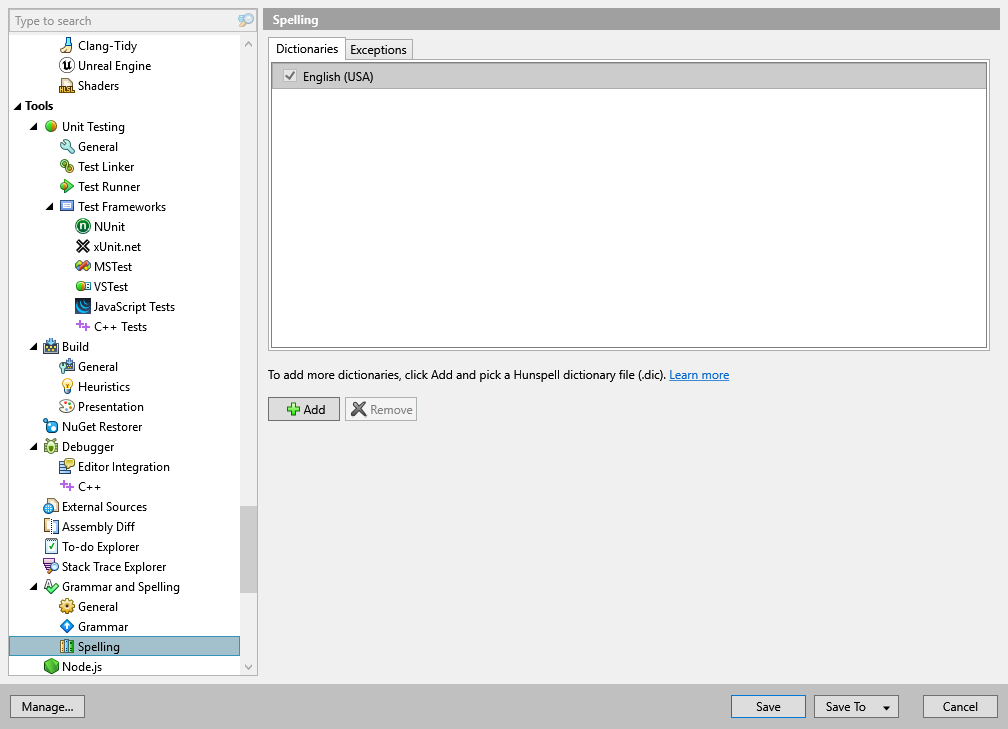Select the NUnit test framework icon

[81, 226]
